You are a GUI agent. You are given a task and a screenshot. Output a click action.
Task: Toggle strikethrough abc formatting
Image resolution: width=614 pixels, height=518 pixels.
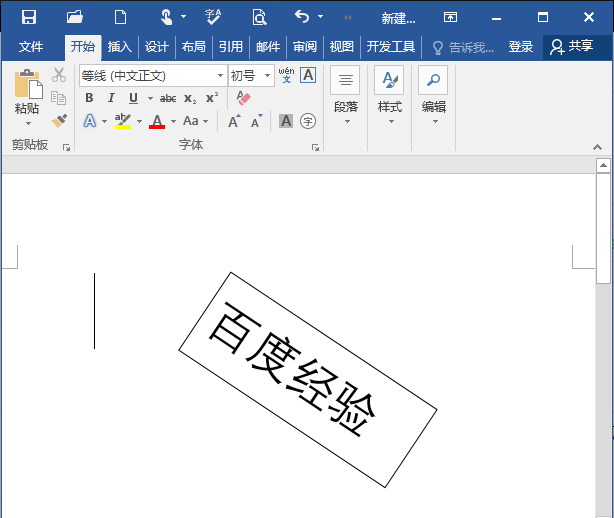pos(168,98)
